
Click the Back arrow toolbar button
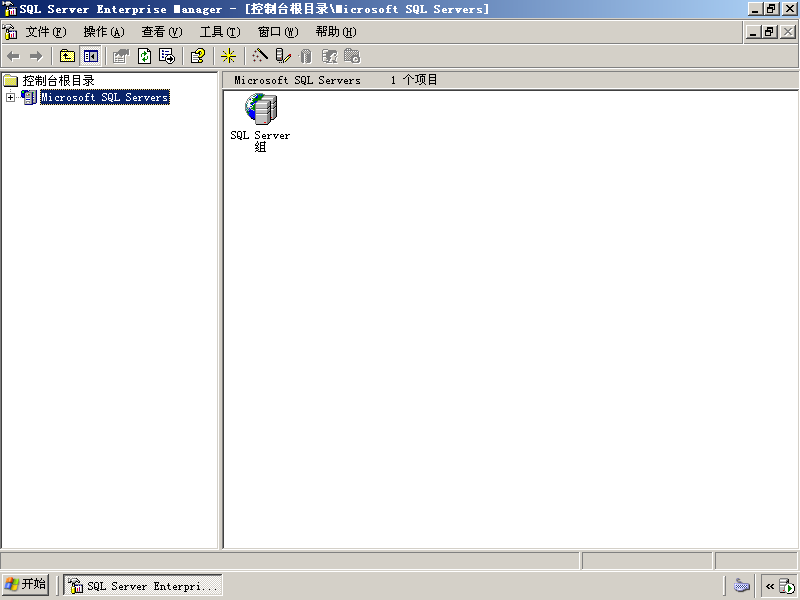point(13,56)
